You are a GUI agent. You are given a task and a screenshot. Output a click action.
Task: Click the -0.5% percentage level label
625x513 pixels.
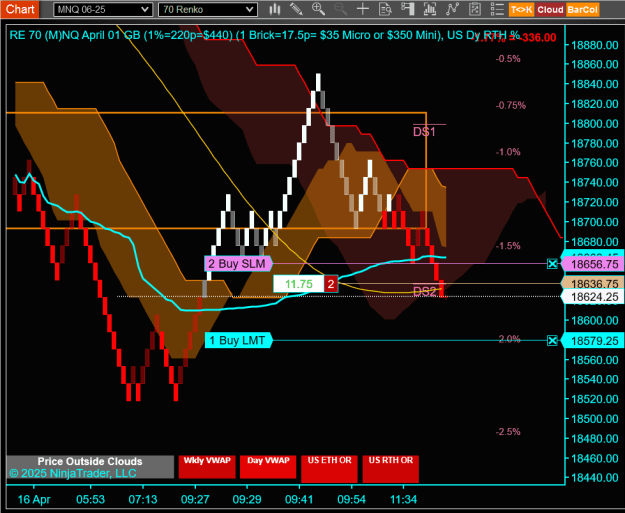pyautogui.click(x=508, y=59)
